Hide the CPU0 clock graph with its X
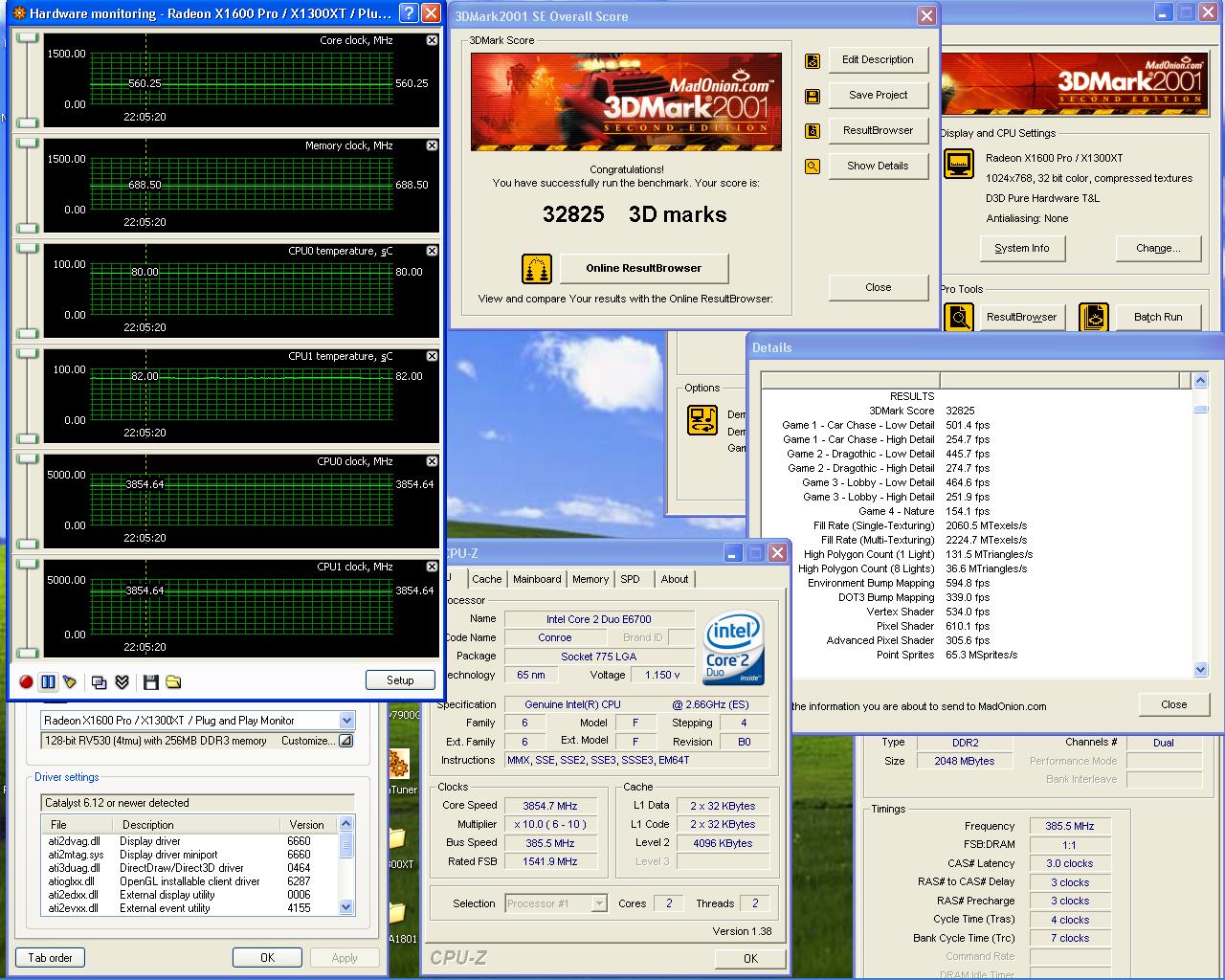 click(x=432, y=461)
